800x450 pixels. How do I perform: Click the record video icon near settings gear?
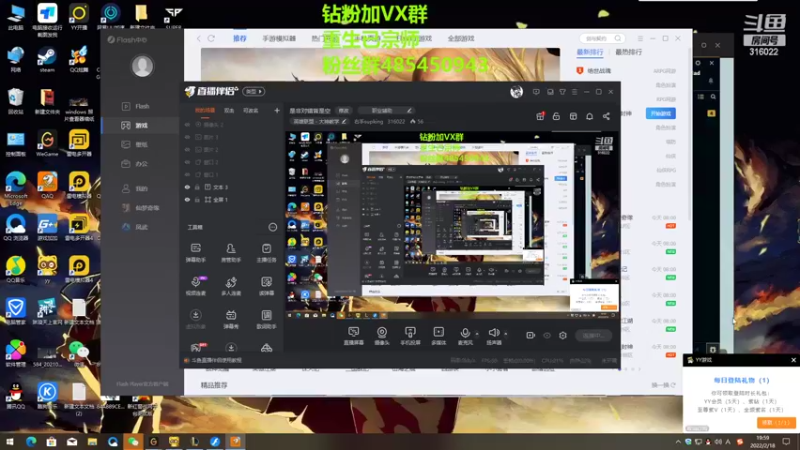tap(531, 335)
